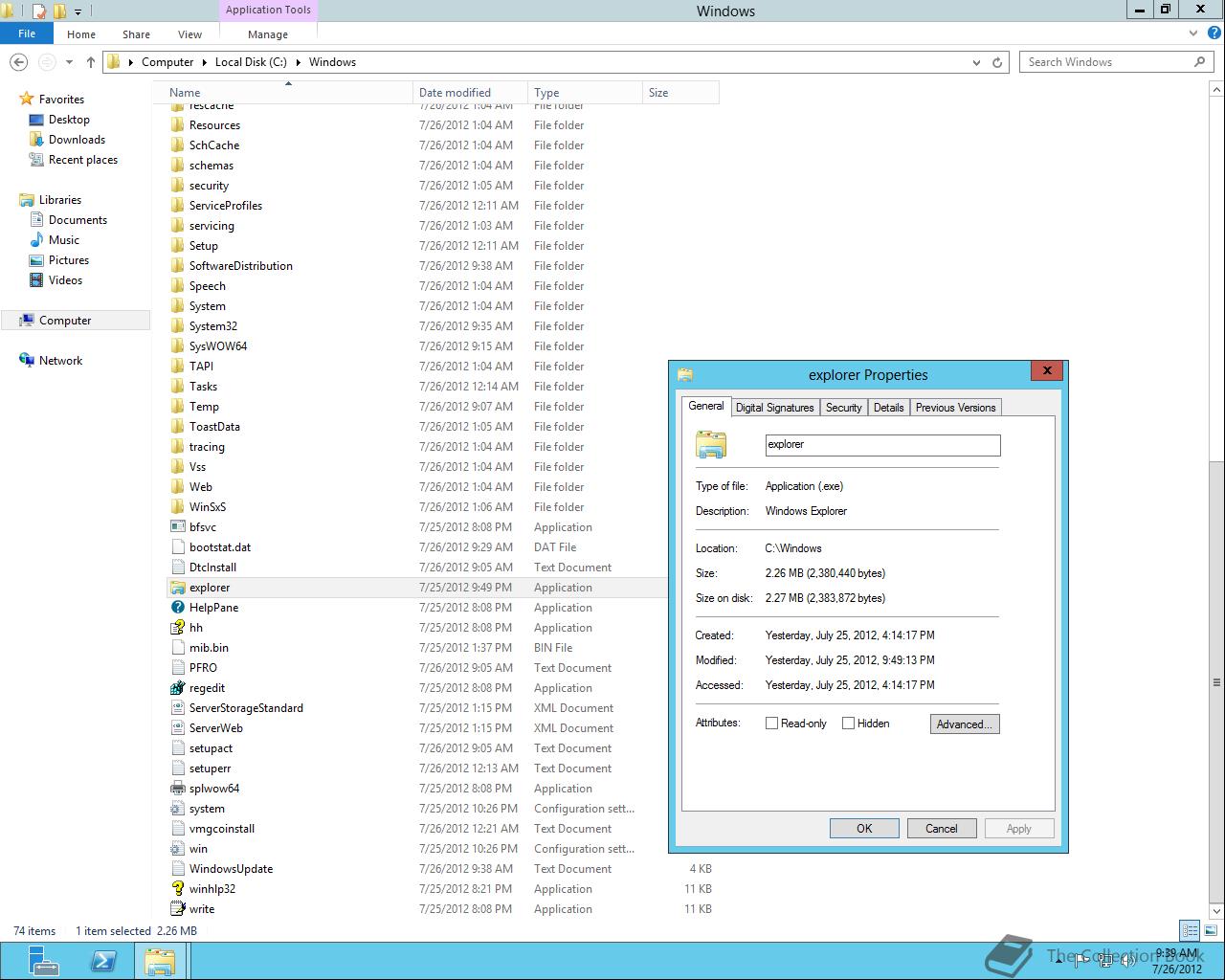Select the ServerWeb XML document icon

tap(177, 728)
